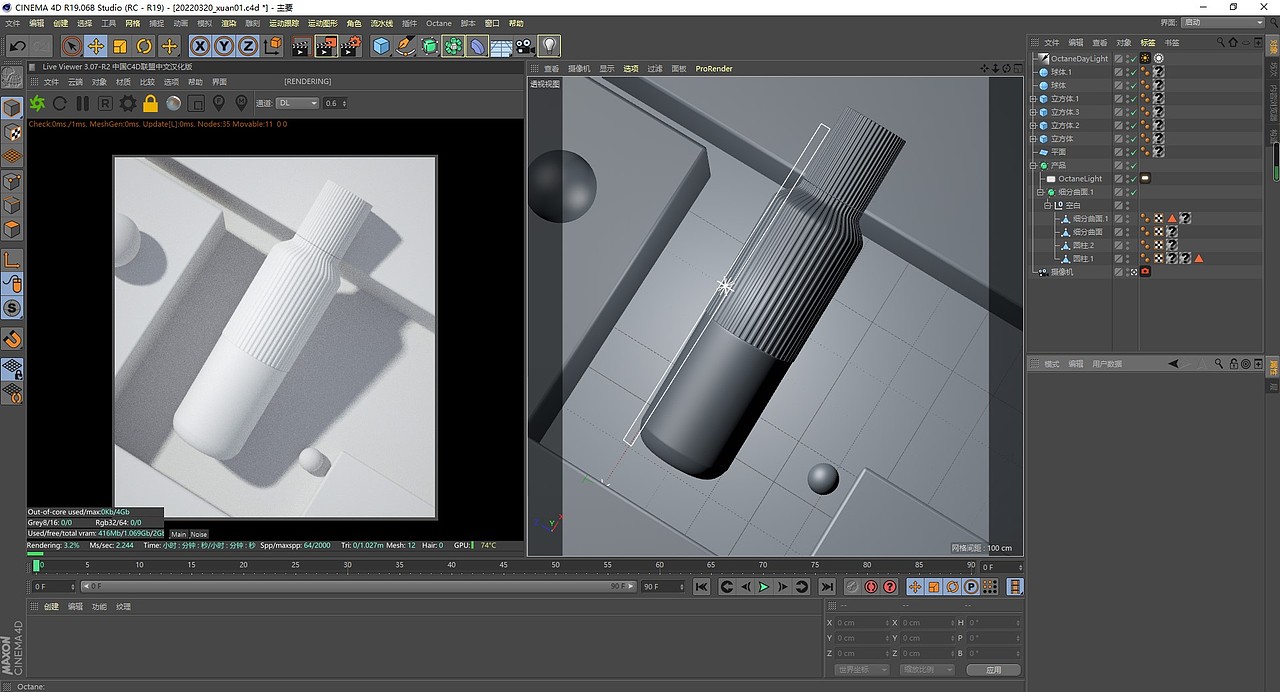Render the active view clapperboard icon
The height and width of the screenshot is (692, 1280).
[x=301, y=46]
